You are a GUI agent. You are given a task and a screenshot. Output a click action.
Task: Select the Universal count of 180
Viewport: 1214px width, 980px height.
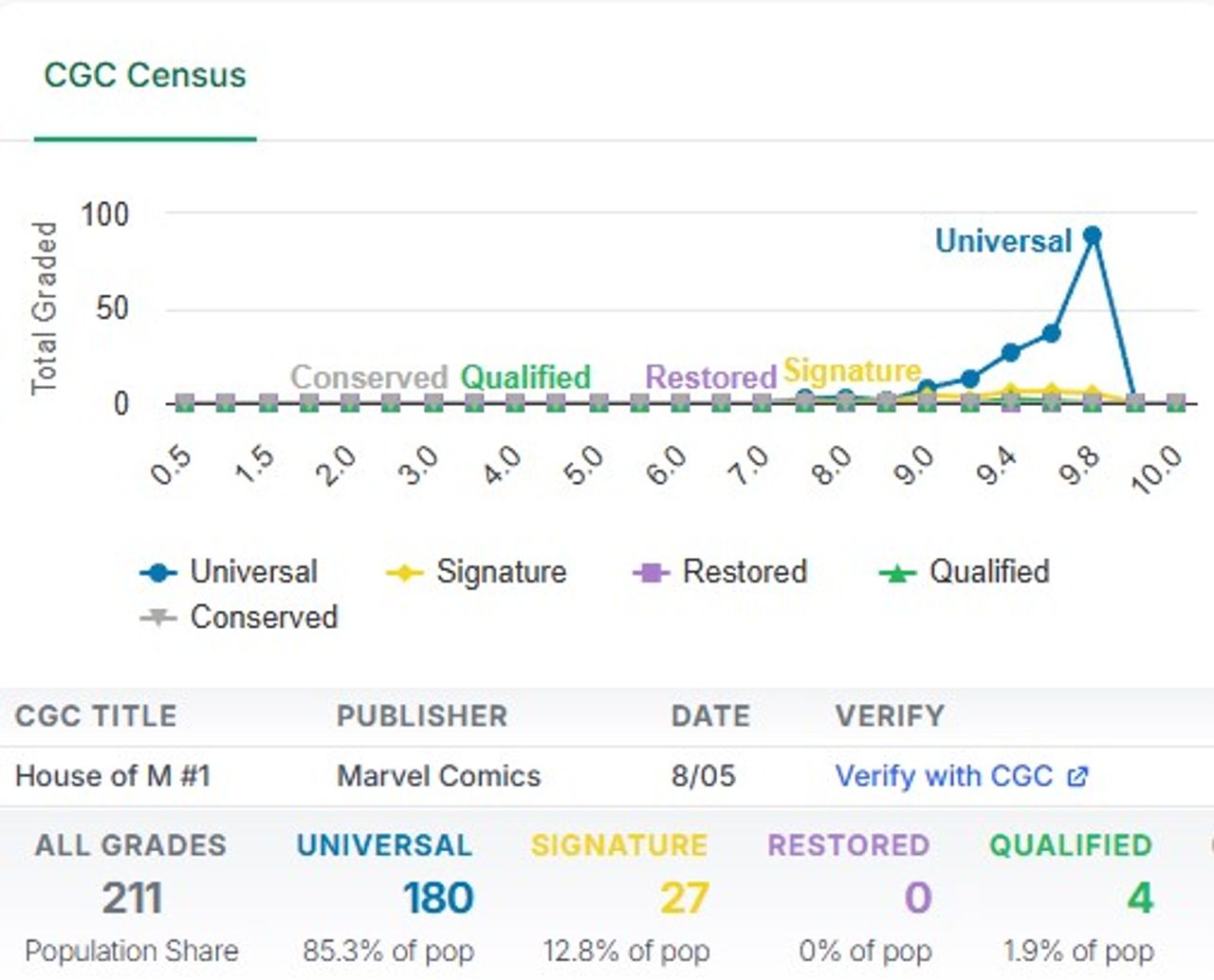pos(437,898)
